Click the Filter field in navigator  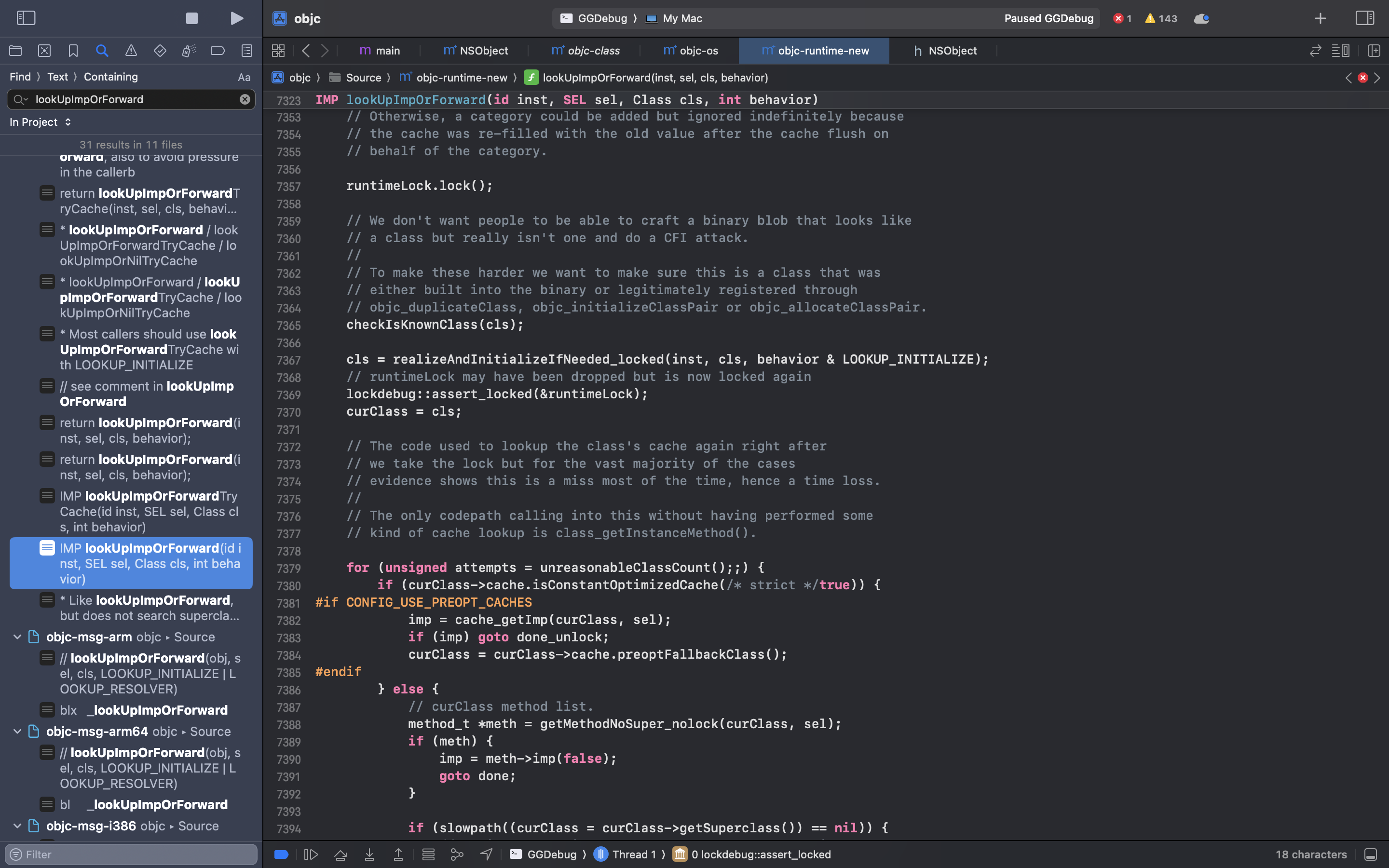coord(131,854)
